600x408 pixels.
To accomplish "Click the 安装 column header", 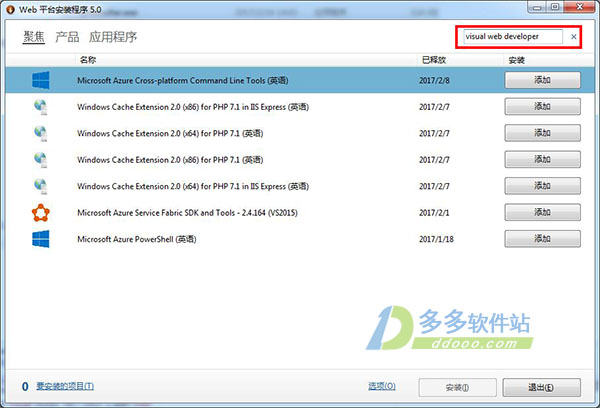I will click(517, 60).
